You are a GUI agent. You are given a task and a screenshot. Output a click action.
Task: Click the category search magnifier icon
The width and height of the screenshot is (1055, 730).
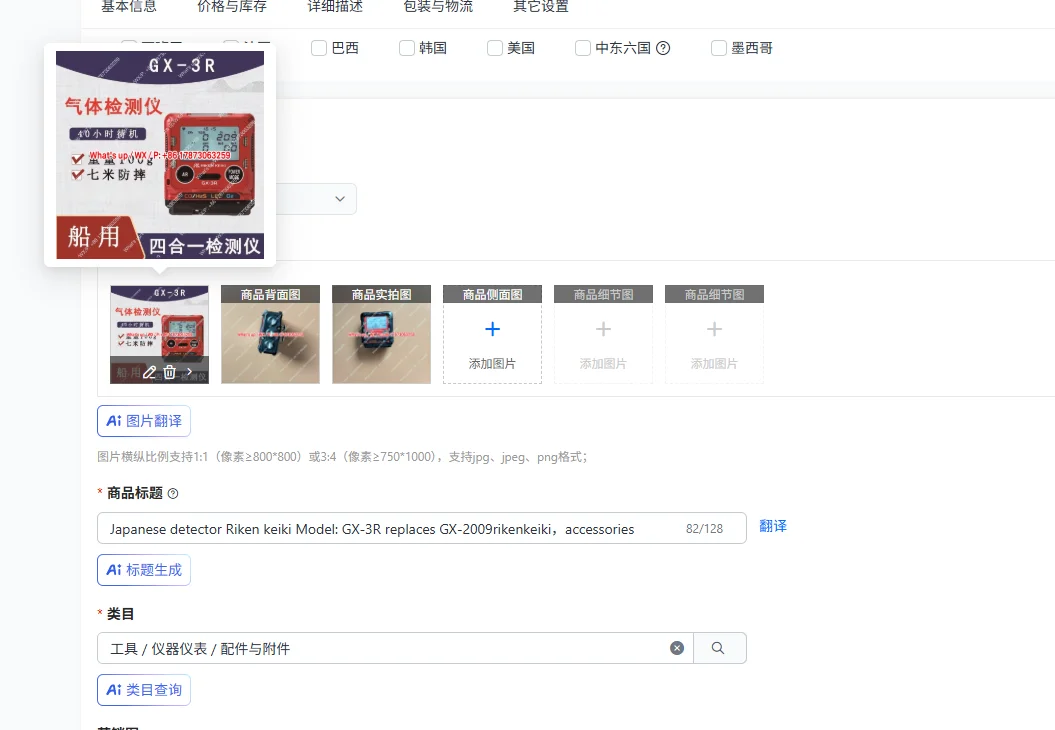point(718,648)
